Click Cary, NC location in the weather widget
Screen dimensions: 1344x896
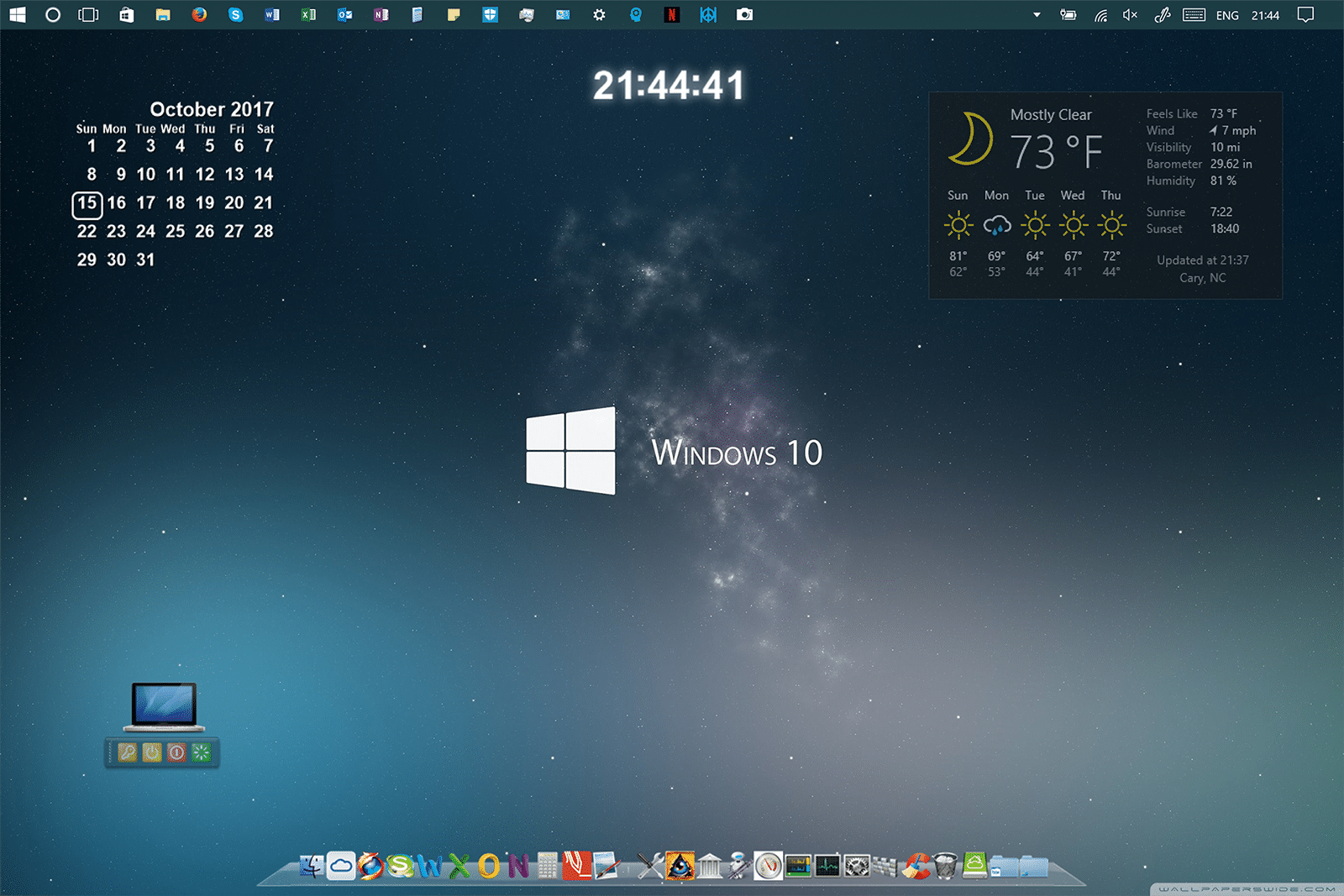tap(1203, 278)
